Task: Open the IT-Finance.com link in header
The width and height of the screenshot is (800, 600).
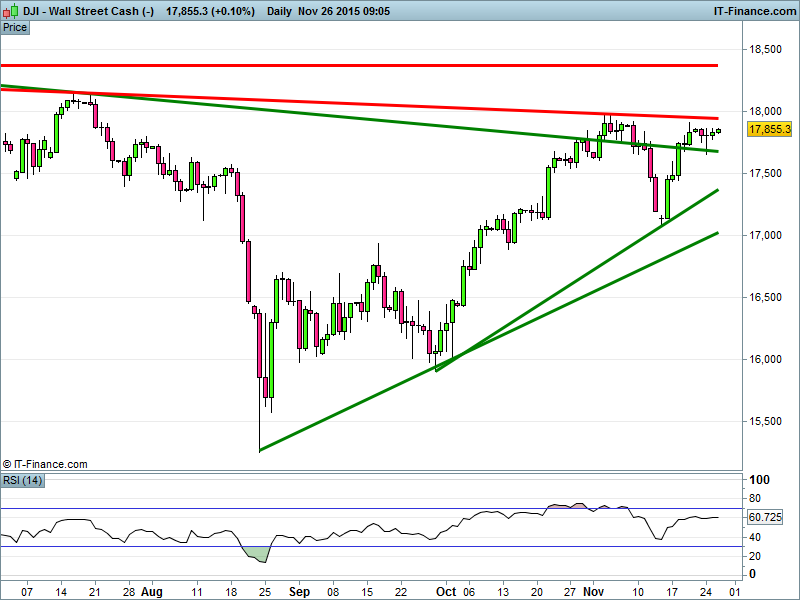Action: click(753, 12)
